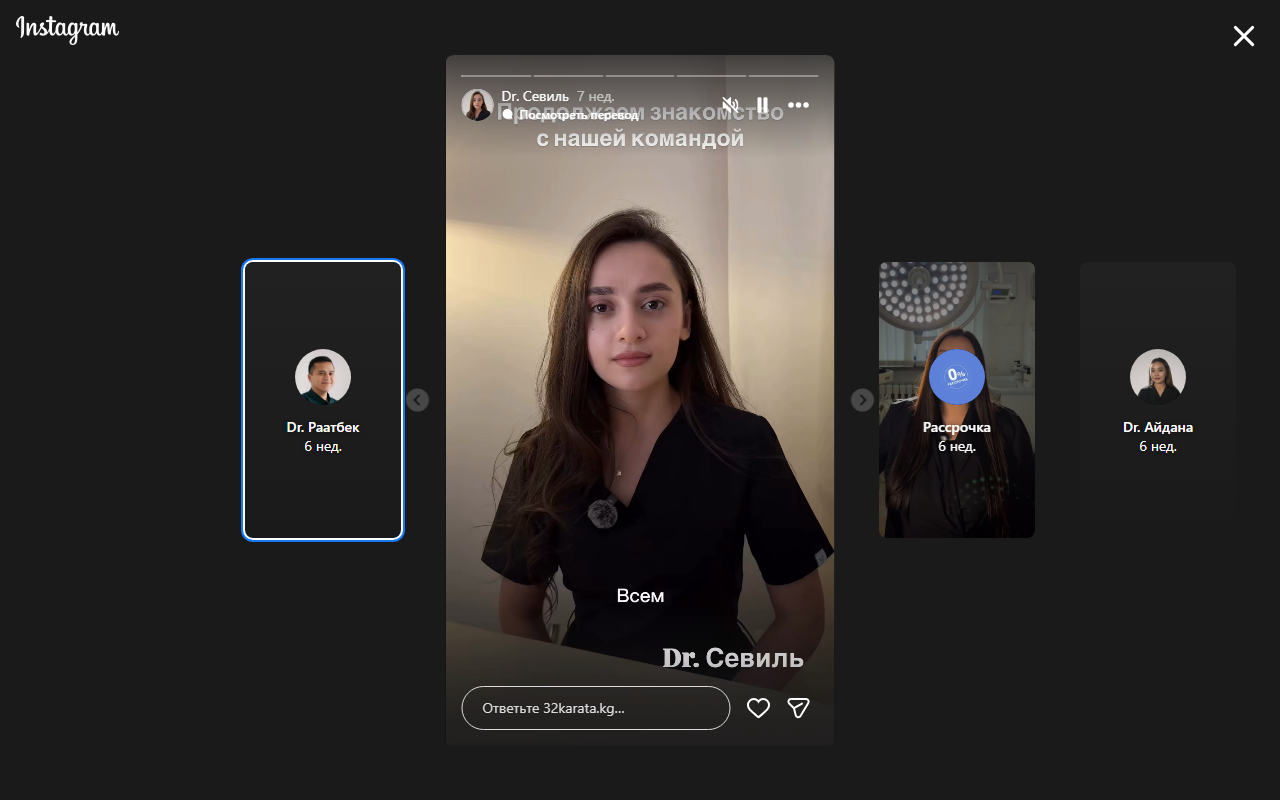Click the reply field to 32karata.kg
1280x800 pixels.
pyautogui.click(x=595, y=708)
